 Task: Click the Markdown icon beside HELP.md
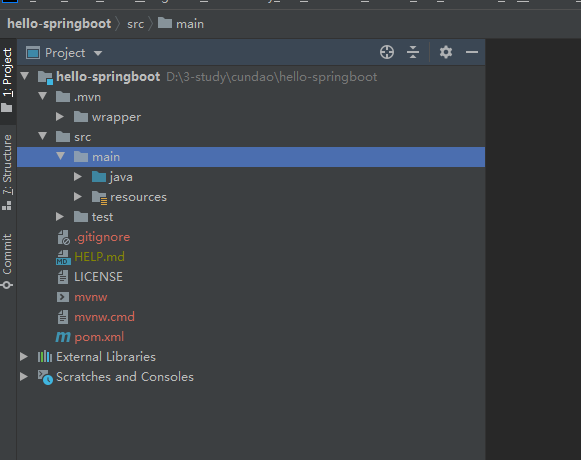[63, 257]
